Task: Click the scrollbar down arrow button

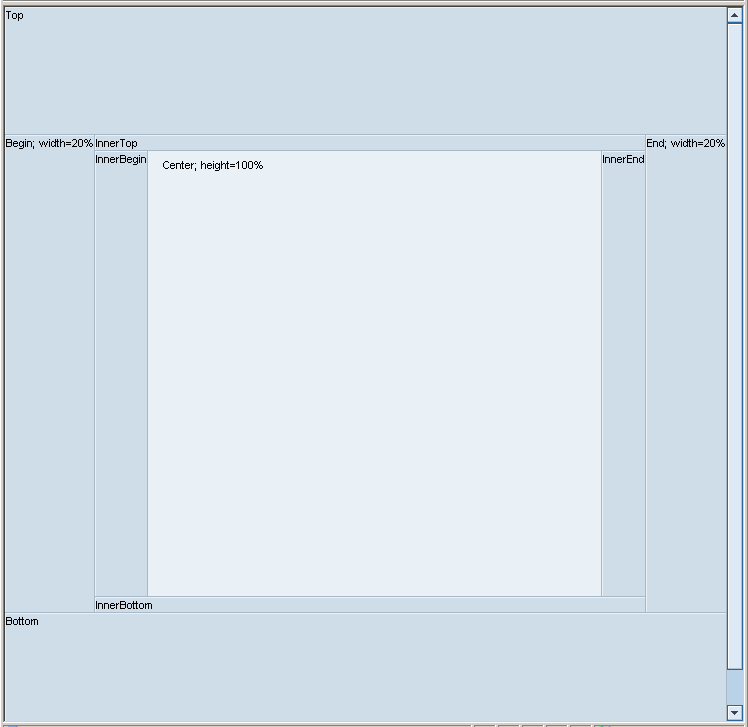Action: click(735, 713)
